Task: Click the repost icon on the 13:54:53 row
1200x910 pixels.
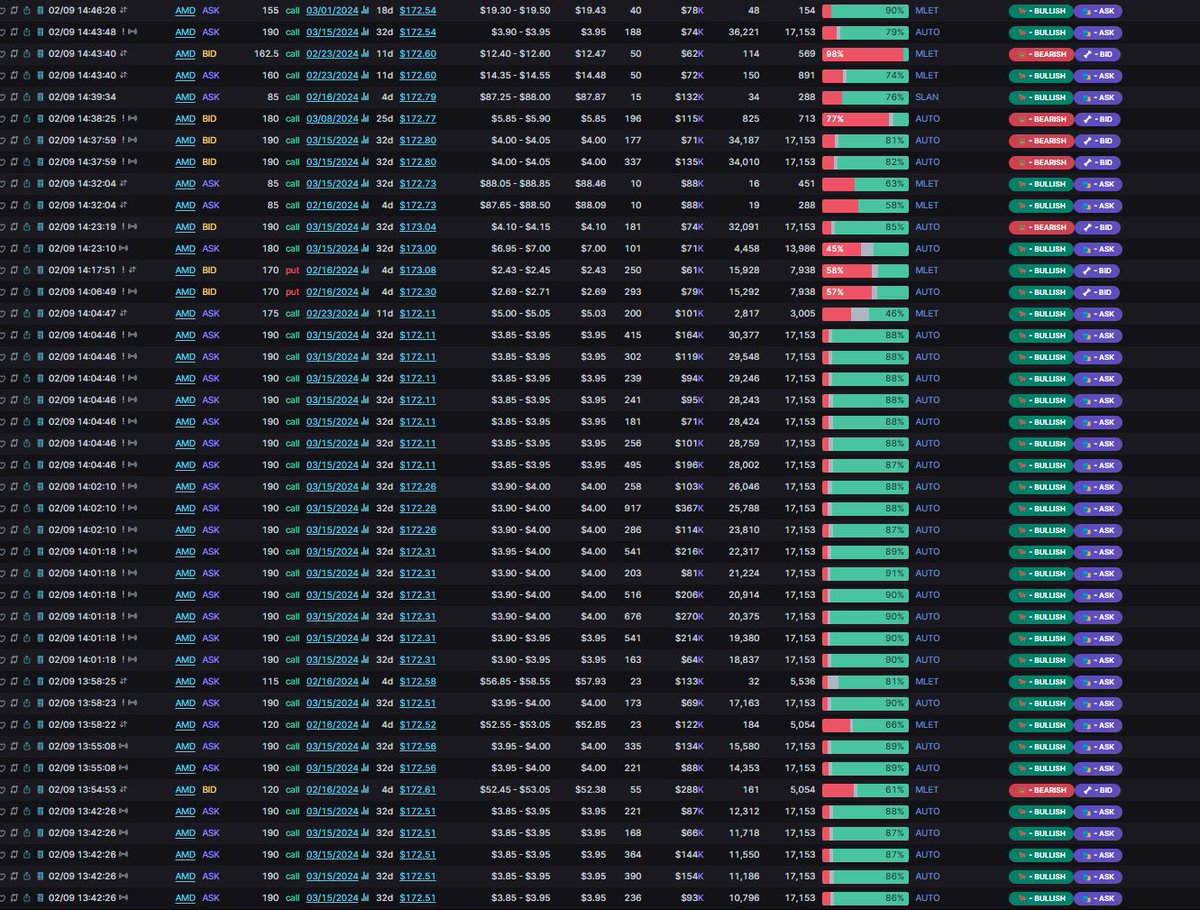Action: click(x=14, y=790)
